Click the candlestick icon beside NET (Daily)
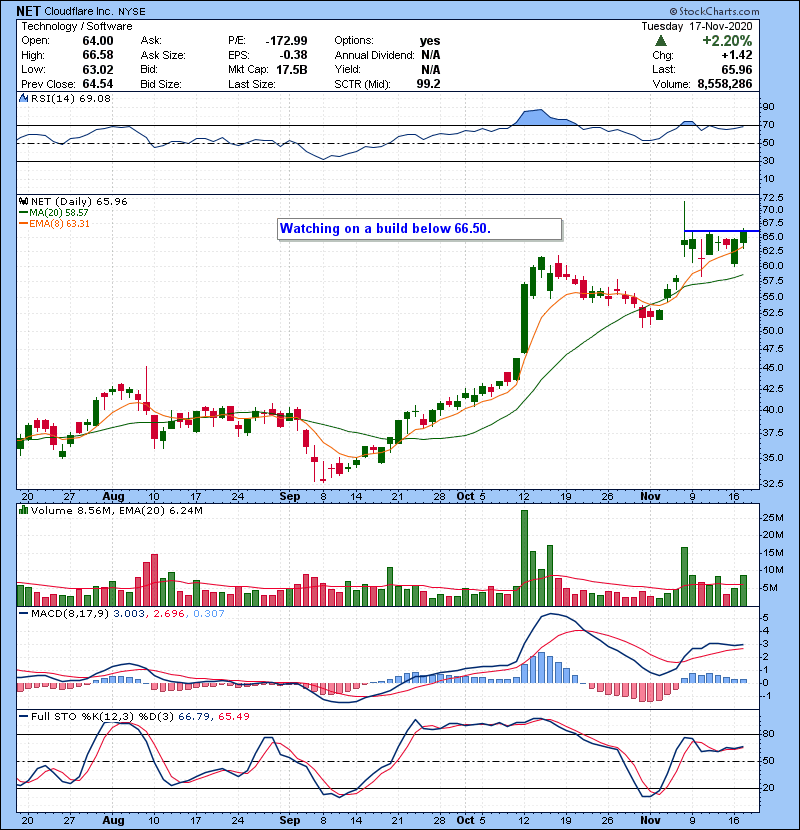Viewport: 800px width, 830px height. pos(23,201)
